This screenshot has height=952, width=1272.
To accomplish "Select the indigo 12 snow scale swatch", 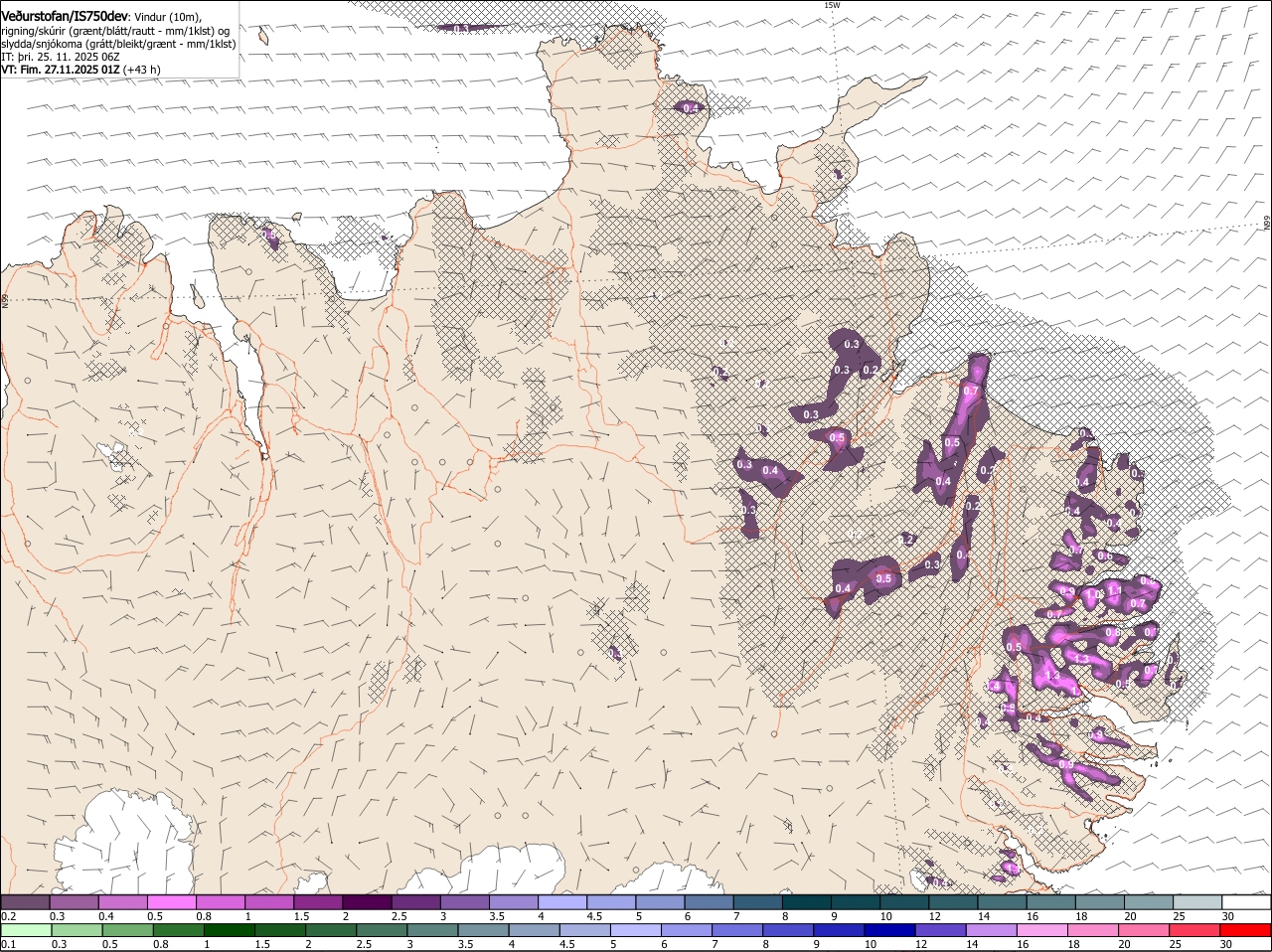I will coord(940,930).
